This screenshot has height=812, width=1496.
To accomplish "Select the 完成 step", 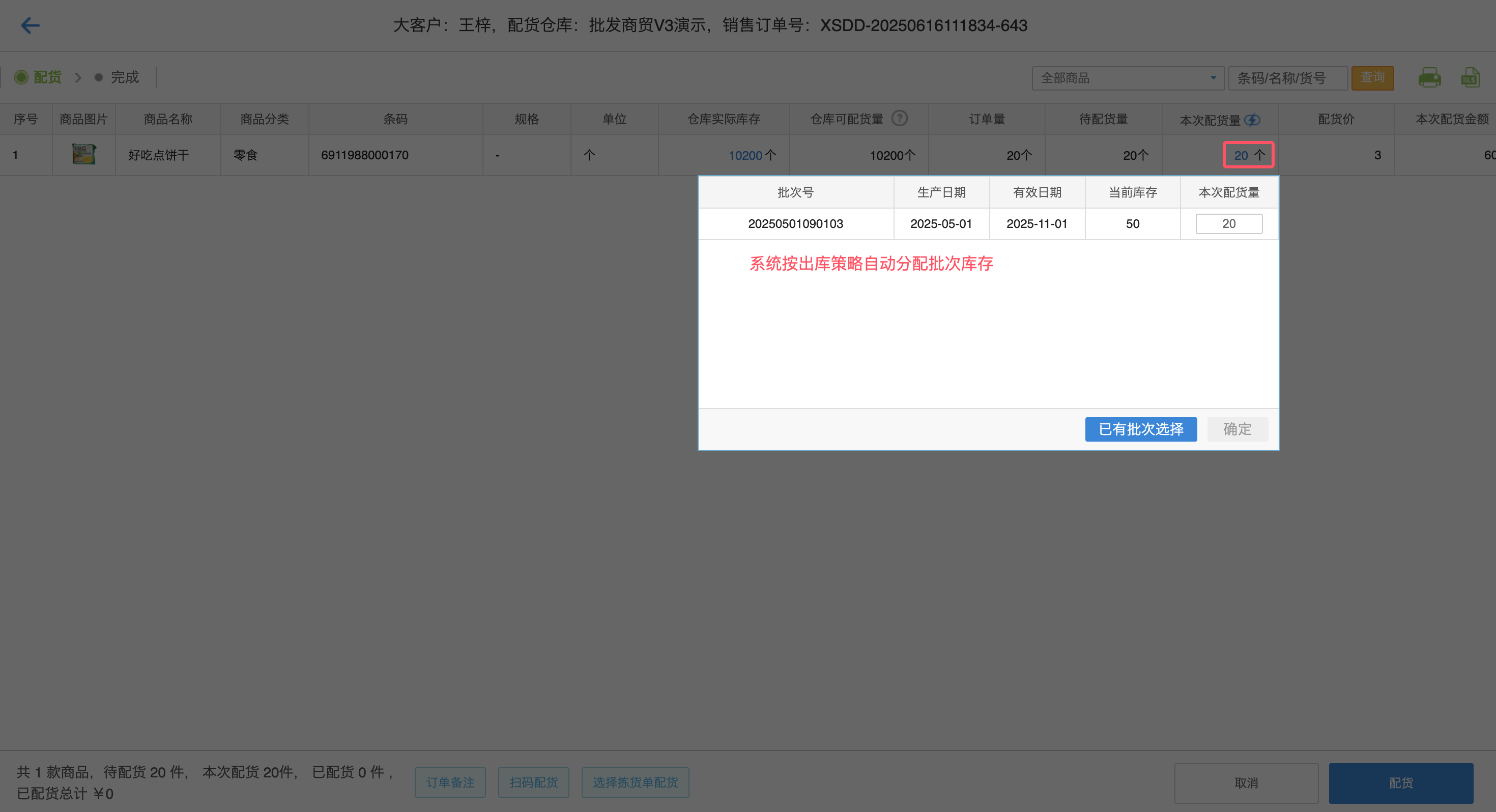I will 117,77.
